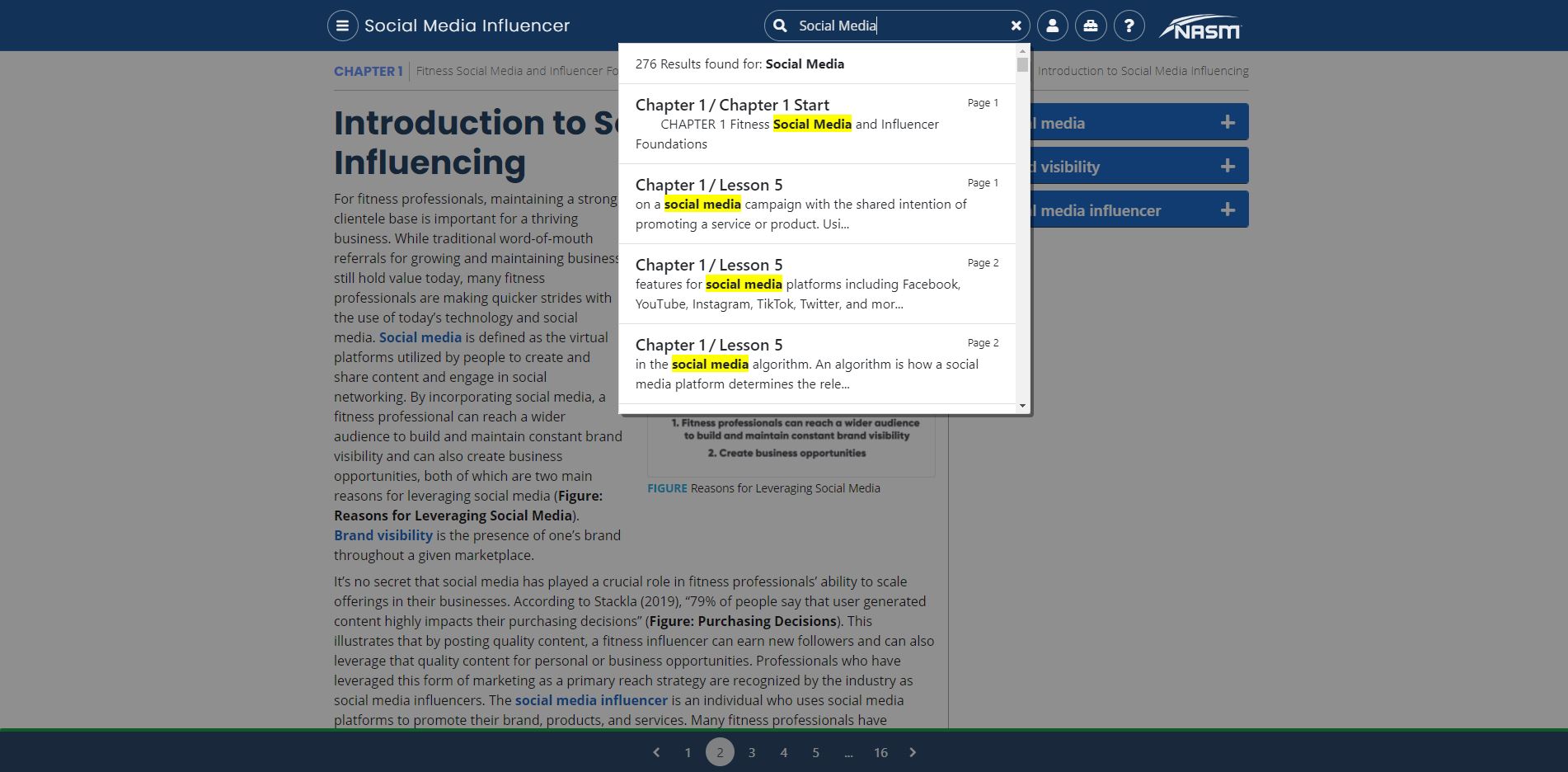Image resolution: width=1568 pixels, height=772 pixels.
Task: Clear the search text with the X
Action: click(1016, 26)
